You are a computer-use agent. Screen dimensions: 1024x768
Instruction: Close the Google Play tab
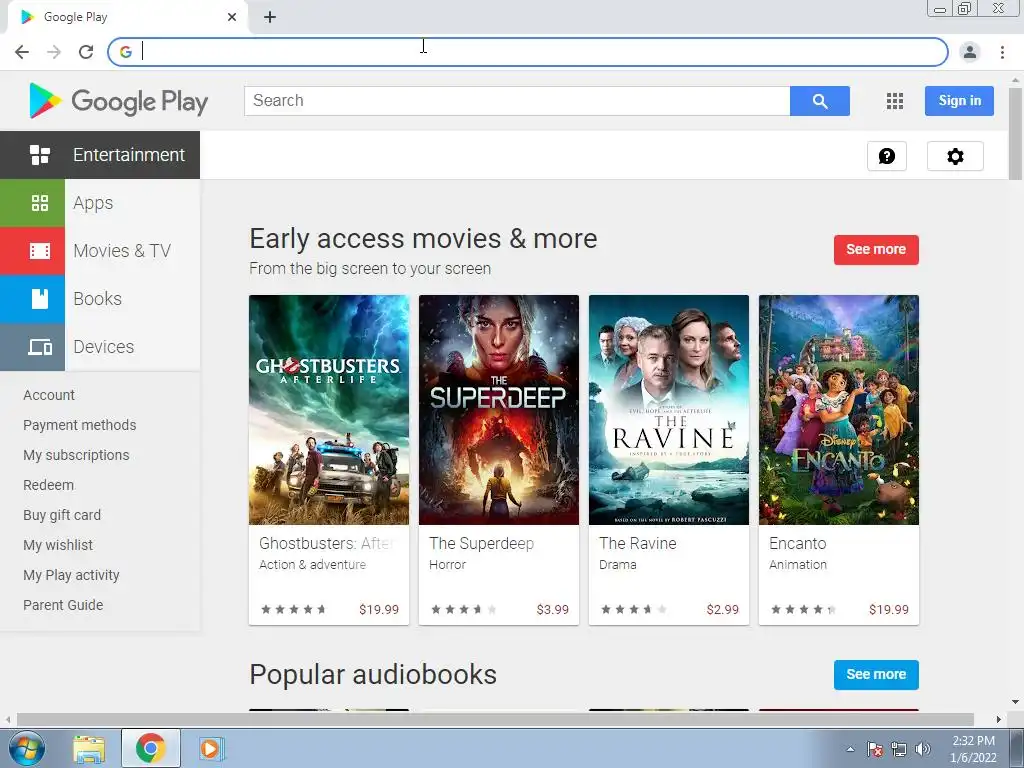[232, 17]
